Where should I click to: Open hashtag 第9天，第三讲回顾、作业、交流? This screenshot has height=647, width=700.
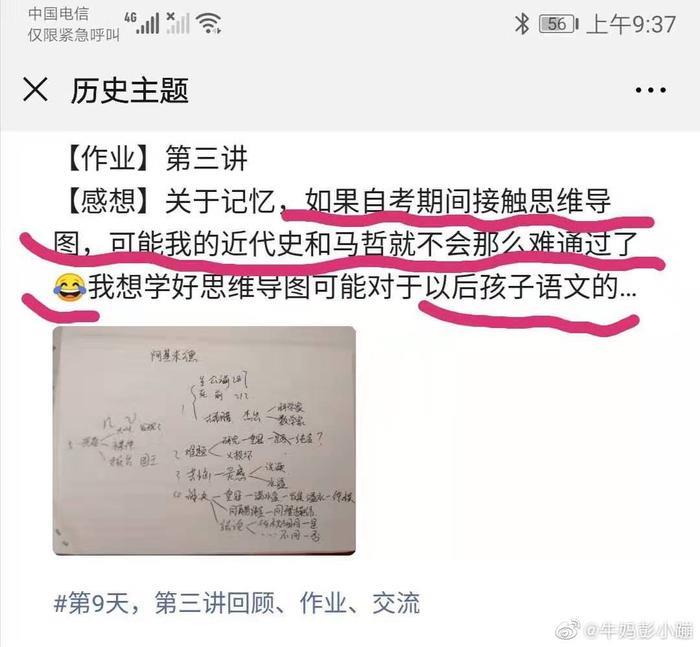237,603
